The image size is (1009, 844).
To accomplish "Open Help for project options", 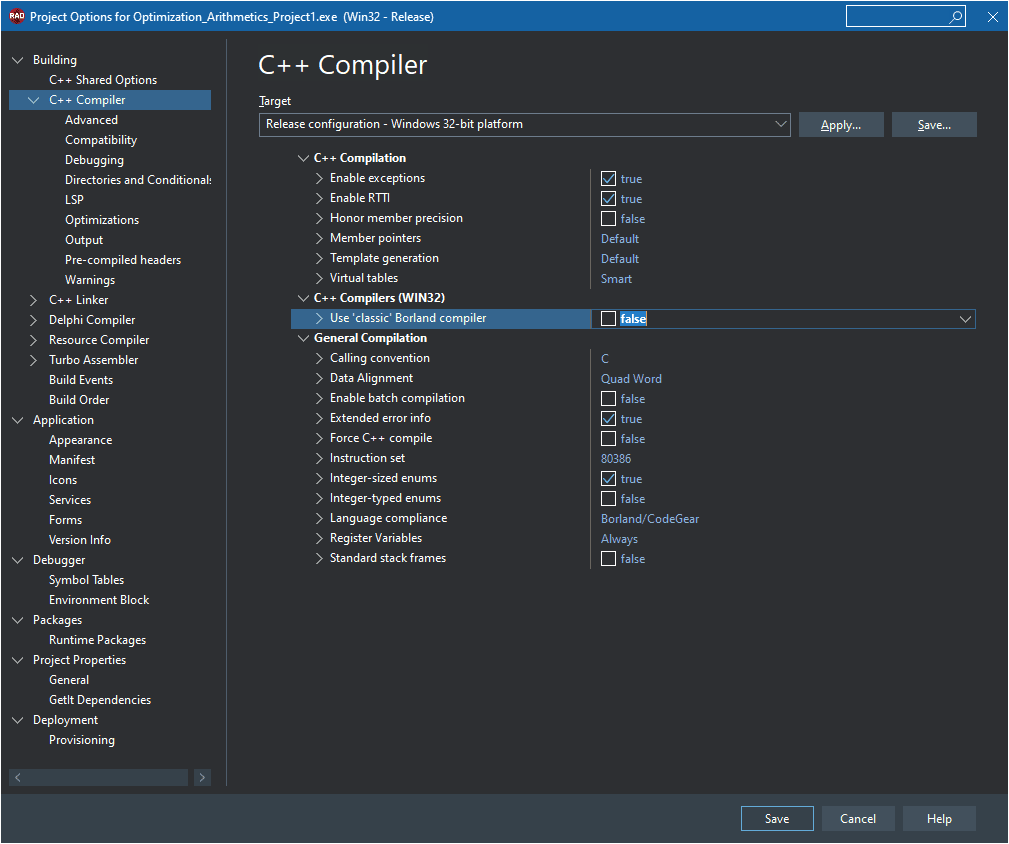I will click(x=939, y=819).
